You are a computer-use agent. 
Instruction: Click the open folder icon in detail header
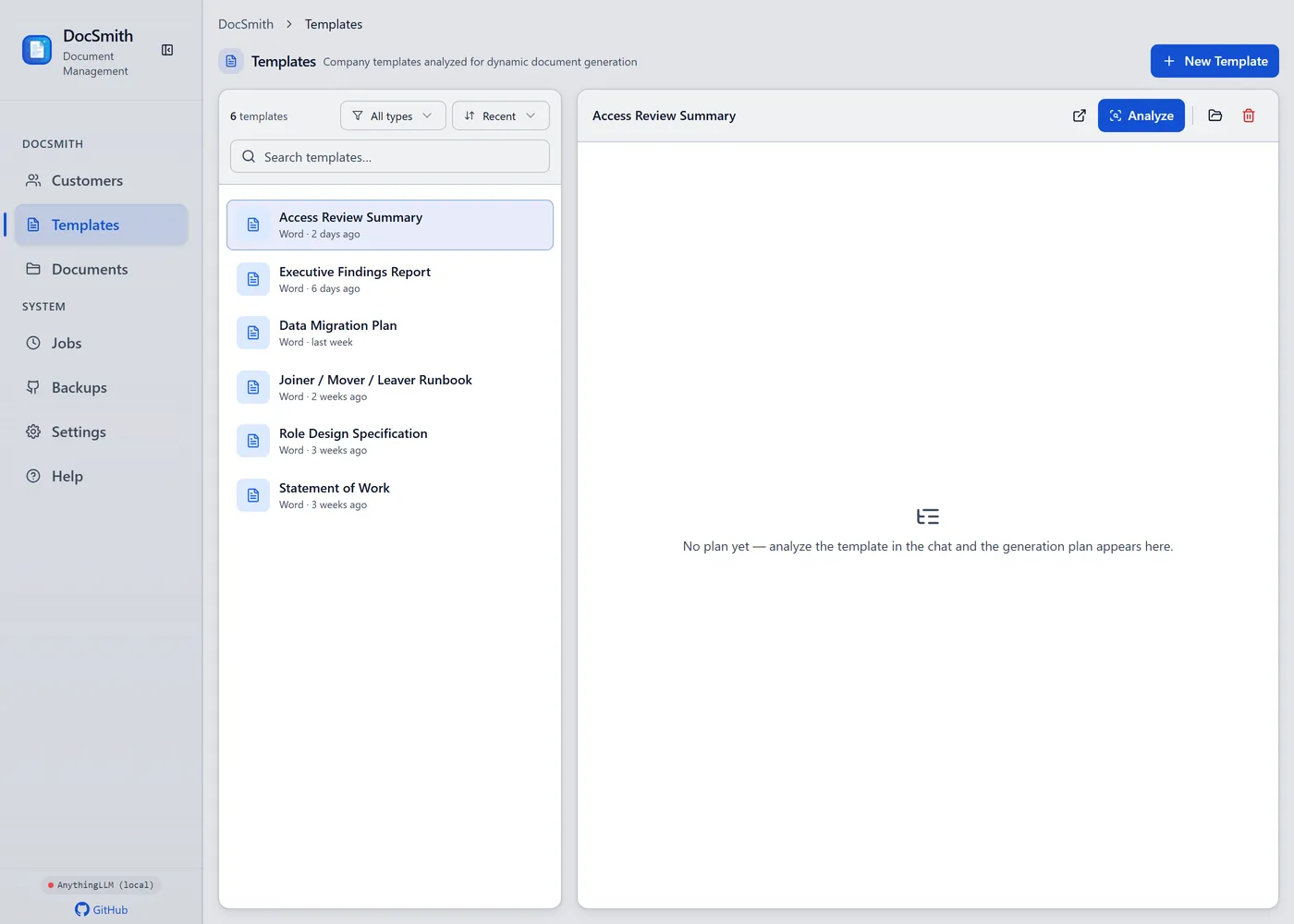tap(1215, 115)
